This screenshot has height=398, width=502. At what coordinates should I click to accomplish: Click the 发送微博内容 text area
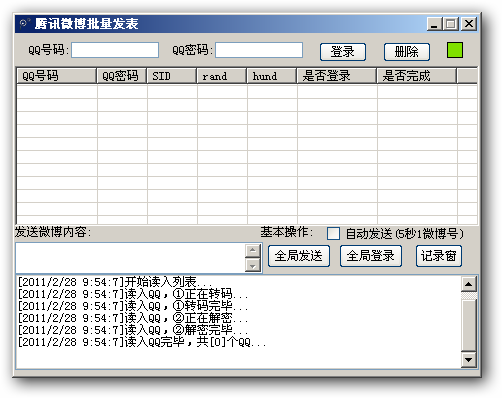130,258
